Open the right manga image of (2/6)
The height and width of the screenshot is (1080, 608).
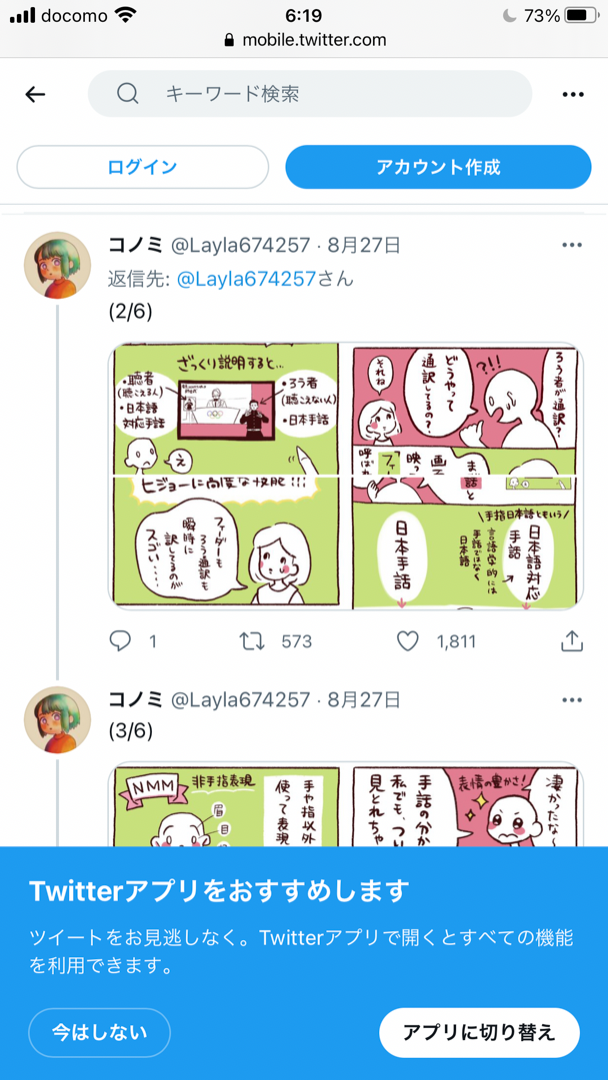pos(468,475)
